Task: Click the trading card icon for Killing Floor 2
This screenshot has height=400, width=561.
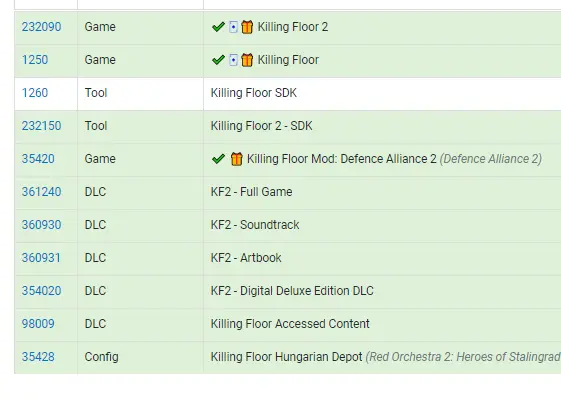Action: [233, 27]
